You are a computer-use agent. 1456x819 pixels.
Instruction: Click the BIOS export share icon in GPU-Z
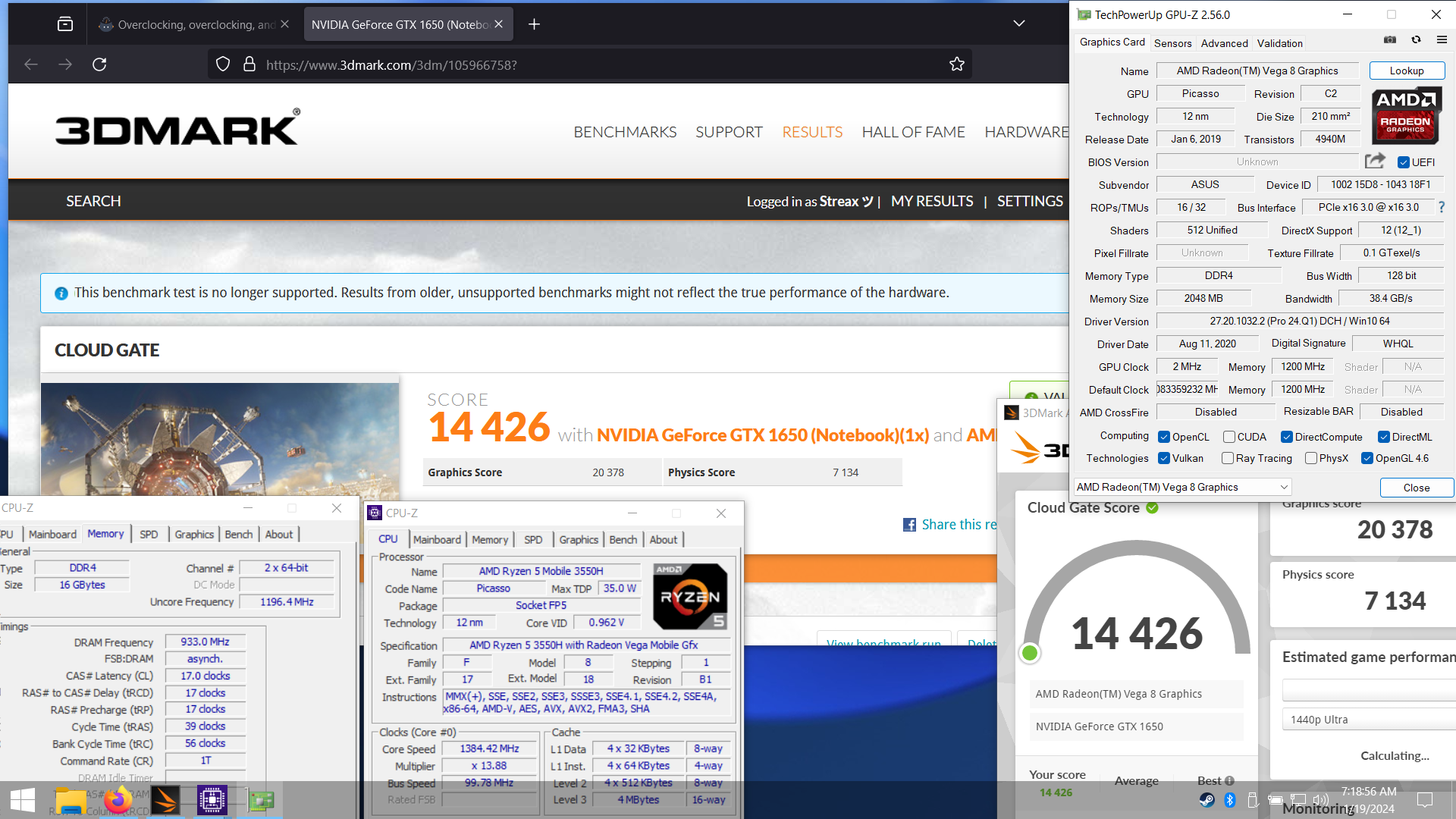tap(1375, 161)
